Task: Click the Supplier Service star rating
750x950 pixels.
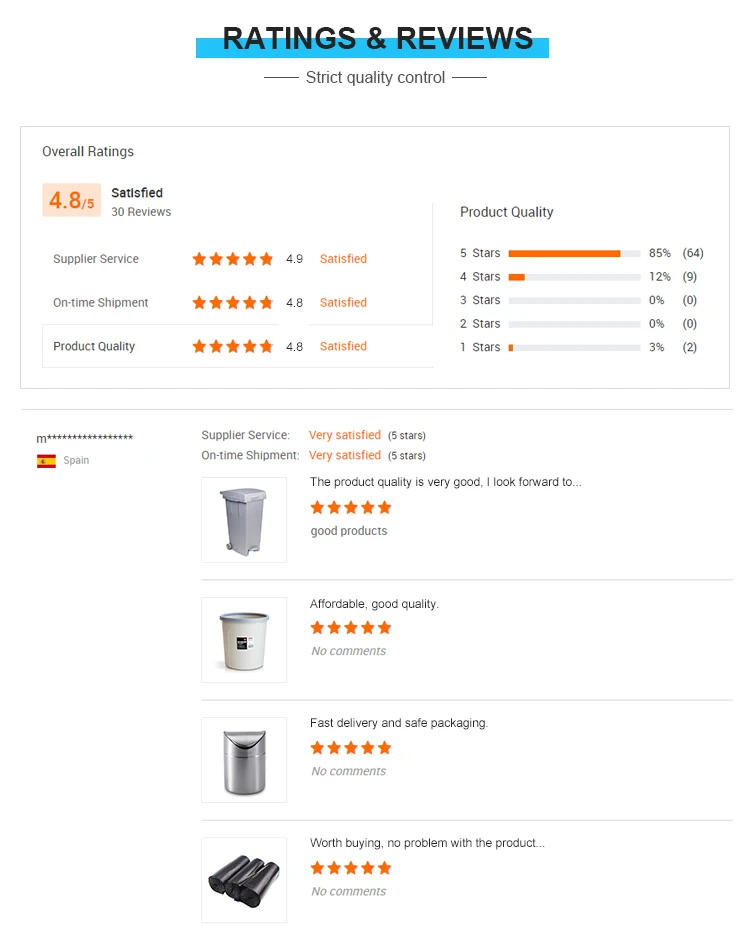Action: [232, 259]
